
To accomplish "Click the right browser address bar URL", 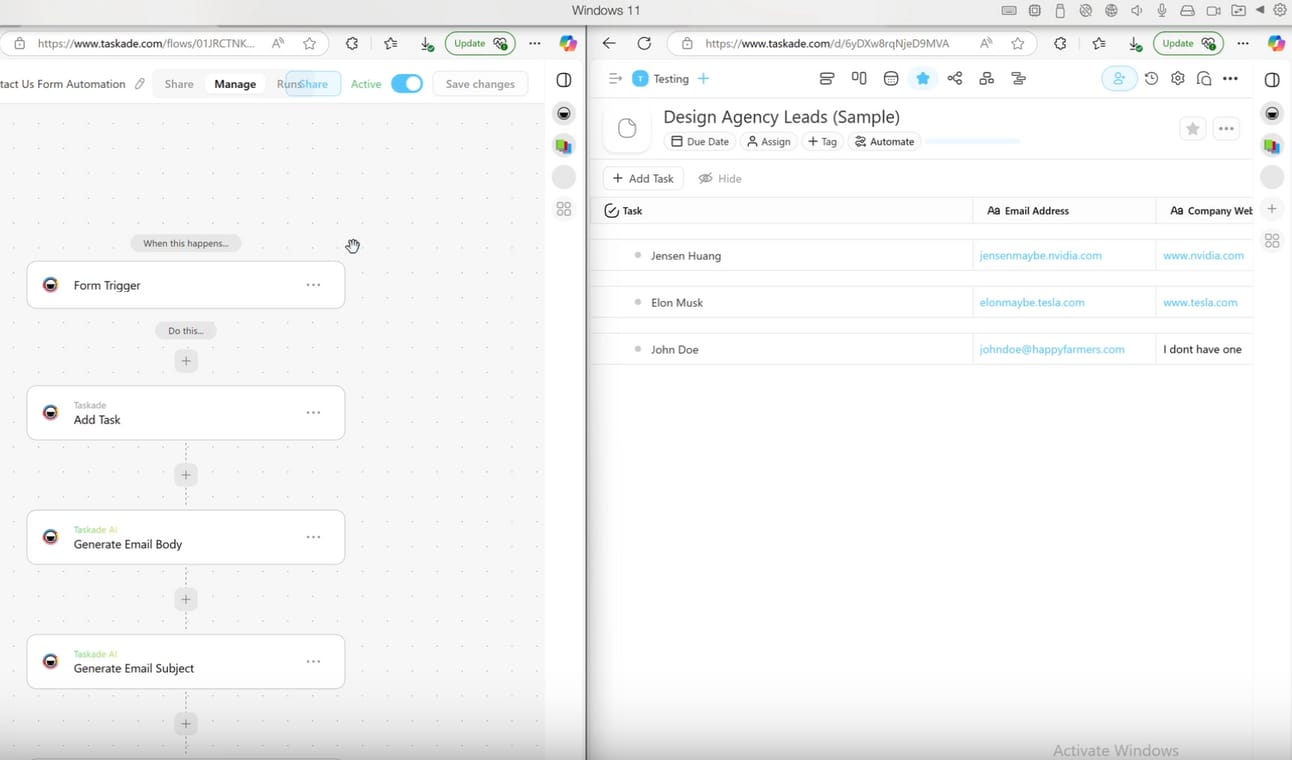I will (x=827, y=43).
